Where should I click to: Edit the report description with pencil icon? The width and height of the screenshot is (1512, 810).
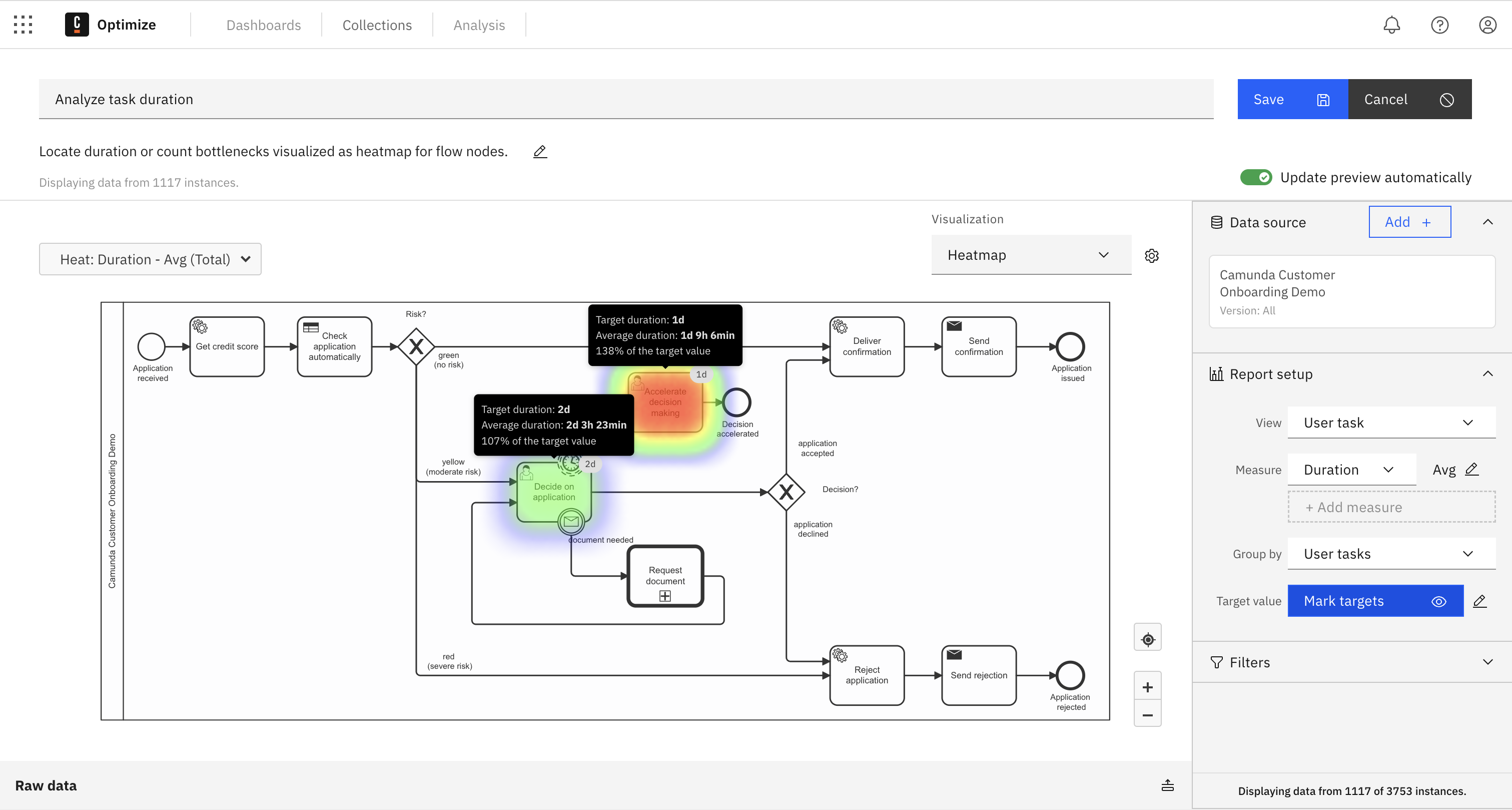539,151
